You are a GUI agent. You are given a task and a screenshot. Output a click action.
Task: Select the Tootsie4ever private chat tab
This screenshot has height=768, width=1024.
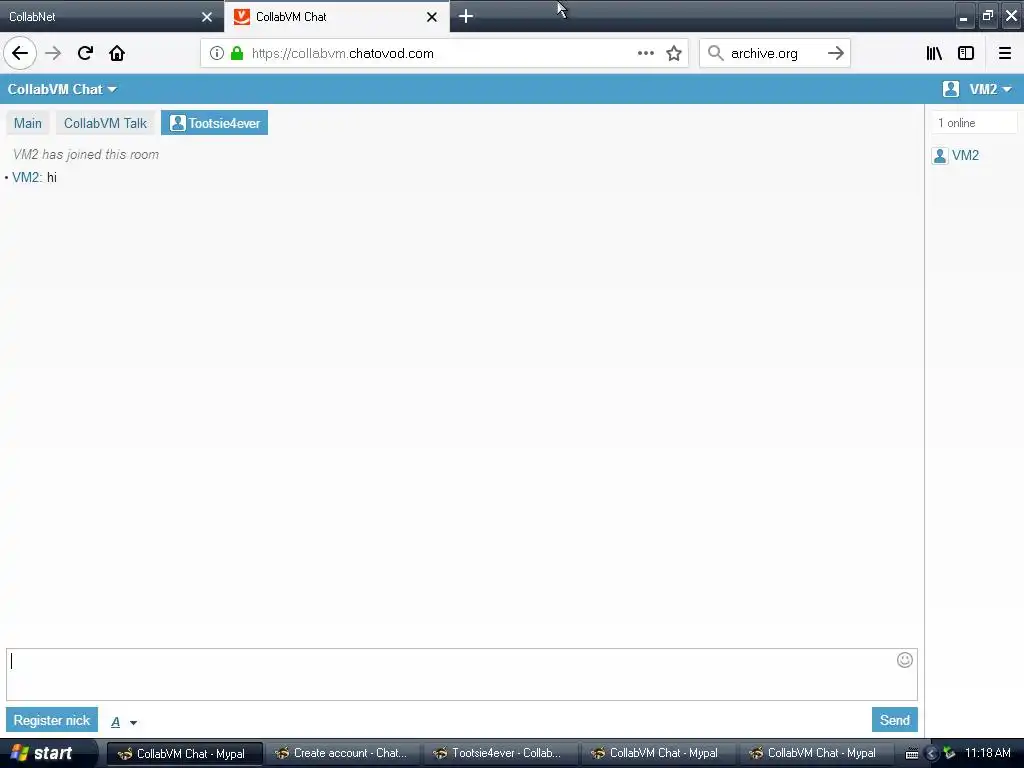point(214,123)
